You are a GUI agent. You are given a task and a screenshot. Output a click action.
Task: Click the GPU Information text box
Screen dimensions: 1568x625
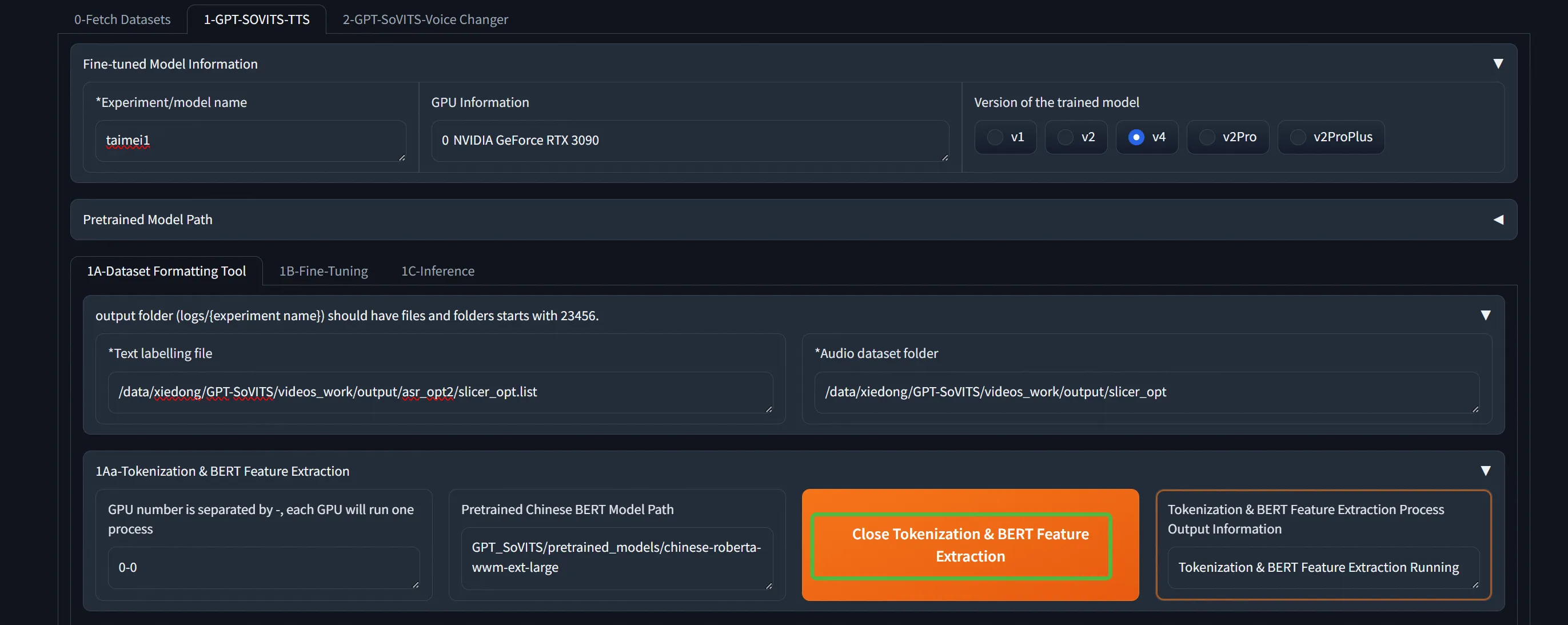[689, 141]
